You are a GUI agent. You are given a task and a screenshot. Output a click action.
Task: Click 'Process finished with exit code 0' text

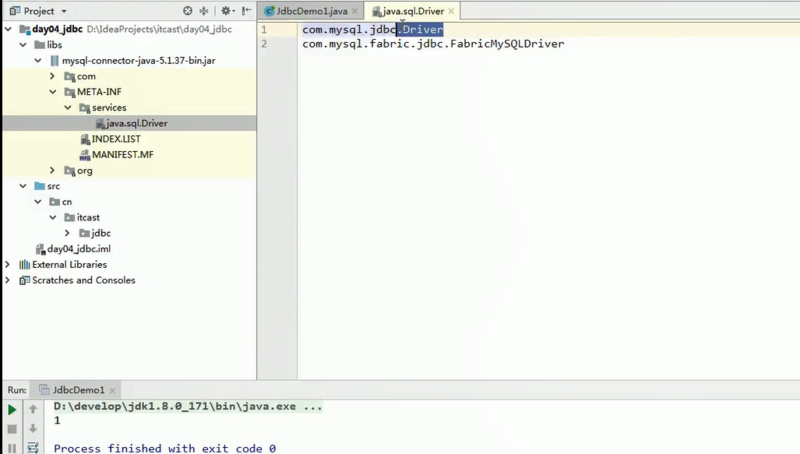[165, 448]
